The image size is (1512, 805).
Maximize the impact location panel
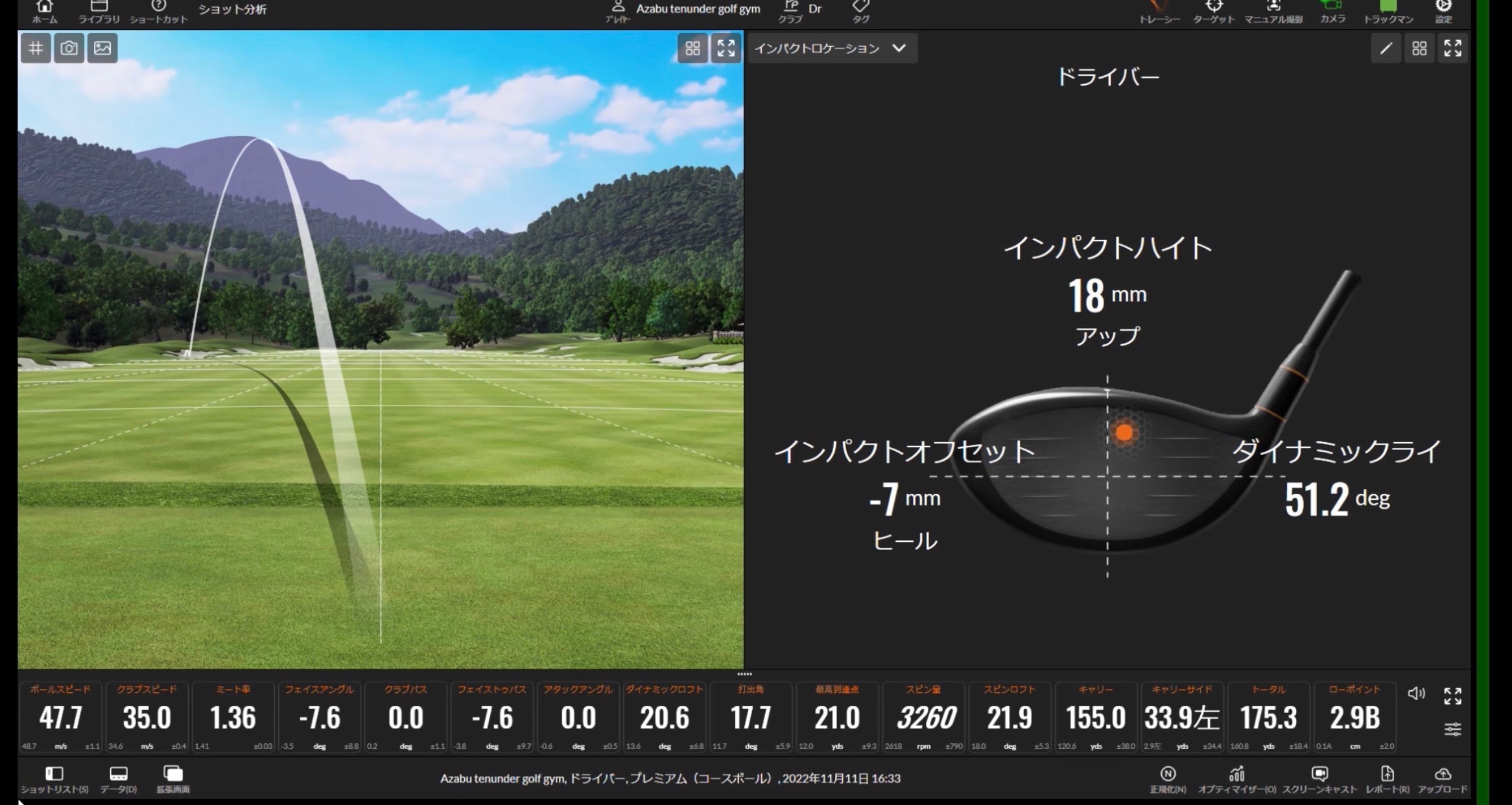click(1452, 49)
